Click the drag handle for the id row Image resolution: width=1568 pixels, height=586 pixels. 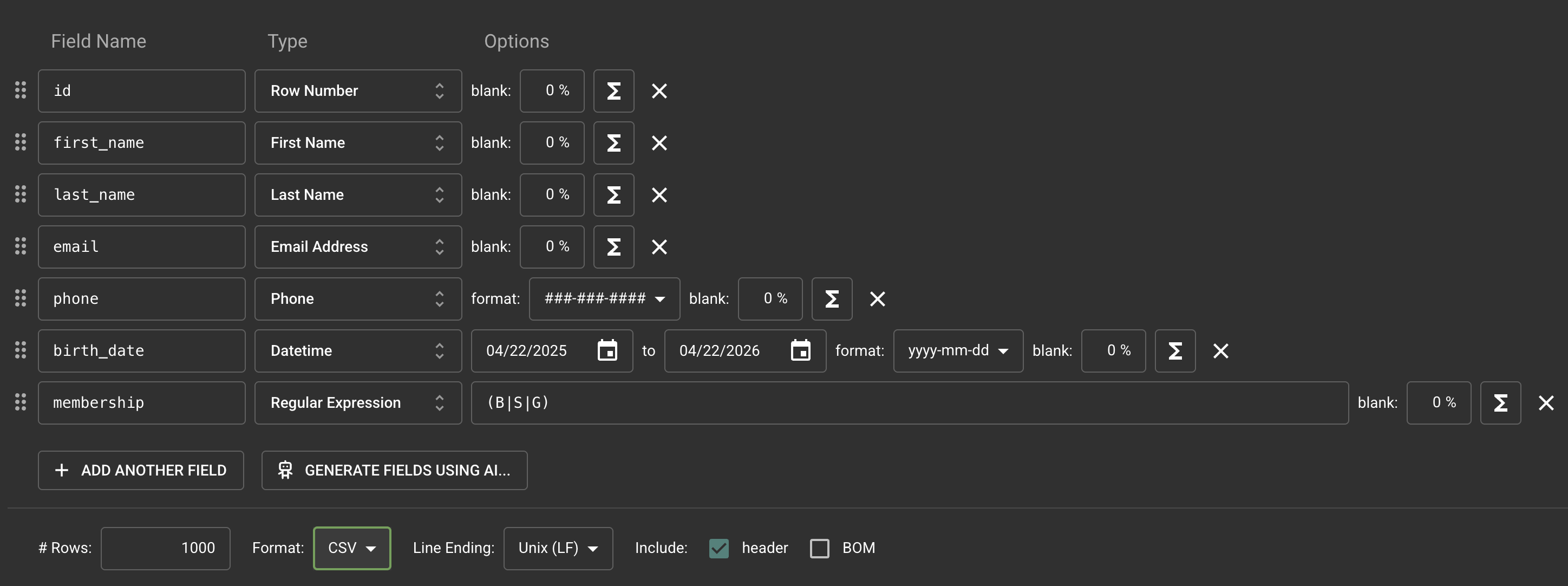(20, 90)
